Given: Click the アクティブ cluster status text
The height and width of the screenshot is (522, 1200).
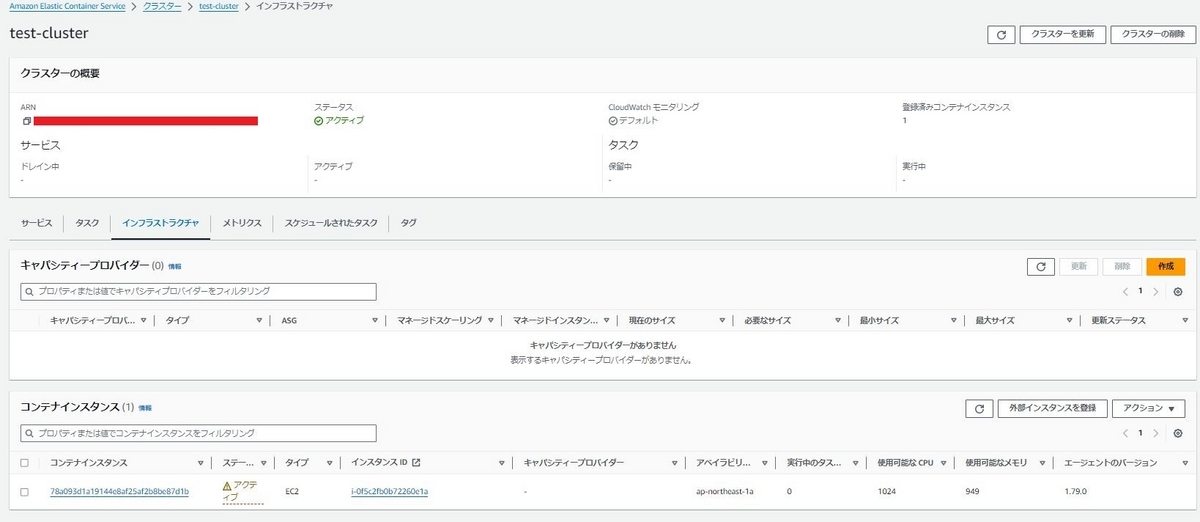Looking at the screenshot, I should (x=345, y=120).
